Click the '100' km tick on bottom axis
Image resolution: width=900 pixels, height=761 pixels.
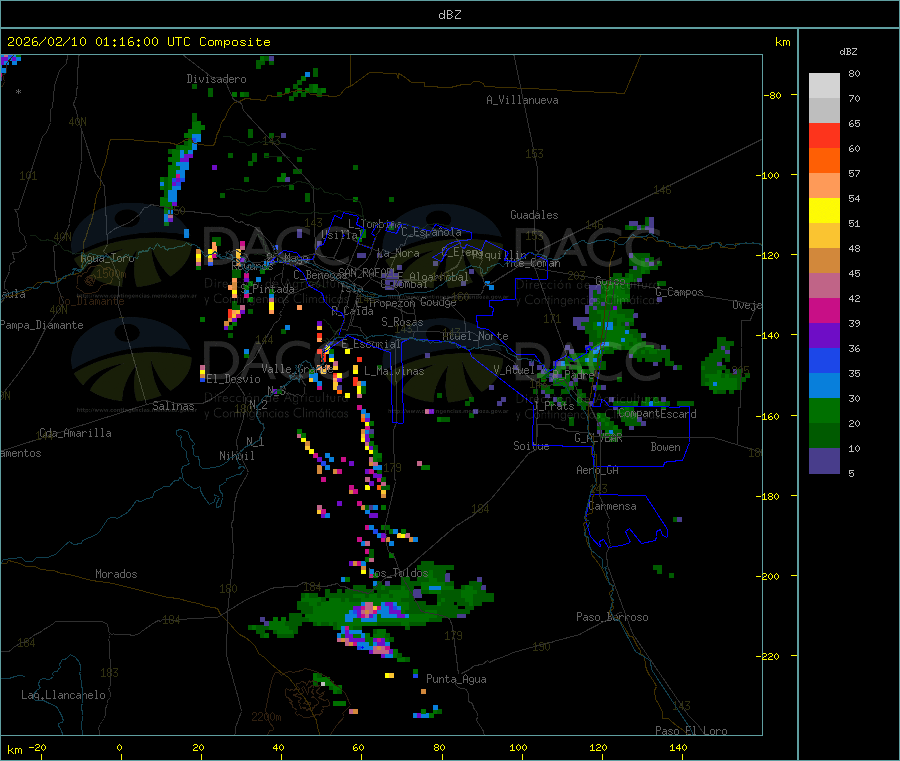point(518,747)
